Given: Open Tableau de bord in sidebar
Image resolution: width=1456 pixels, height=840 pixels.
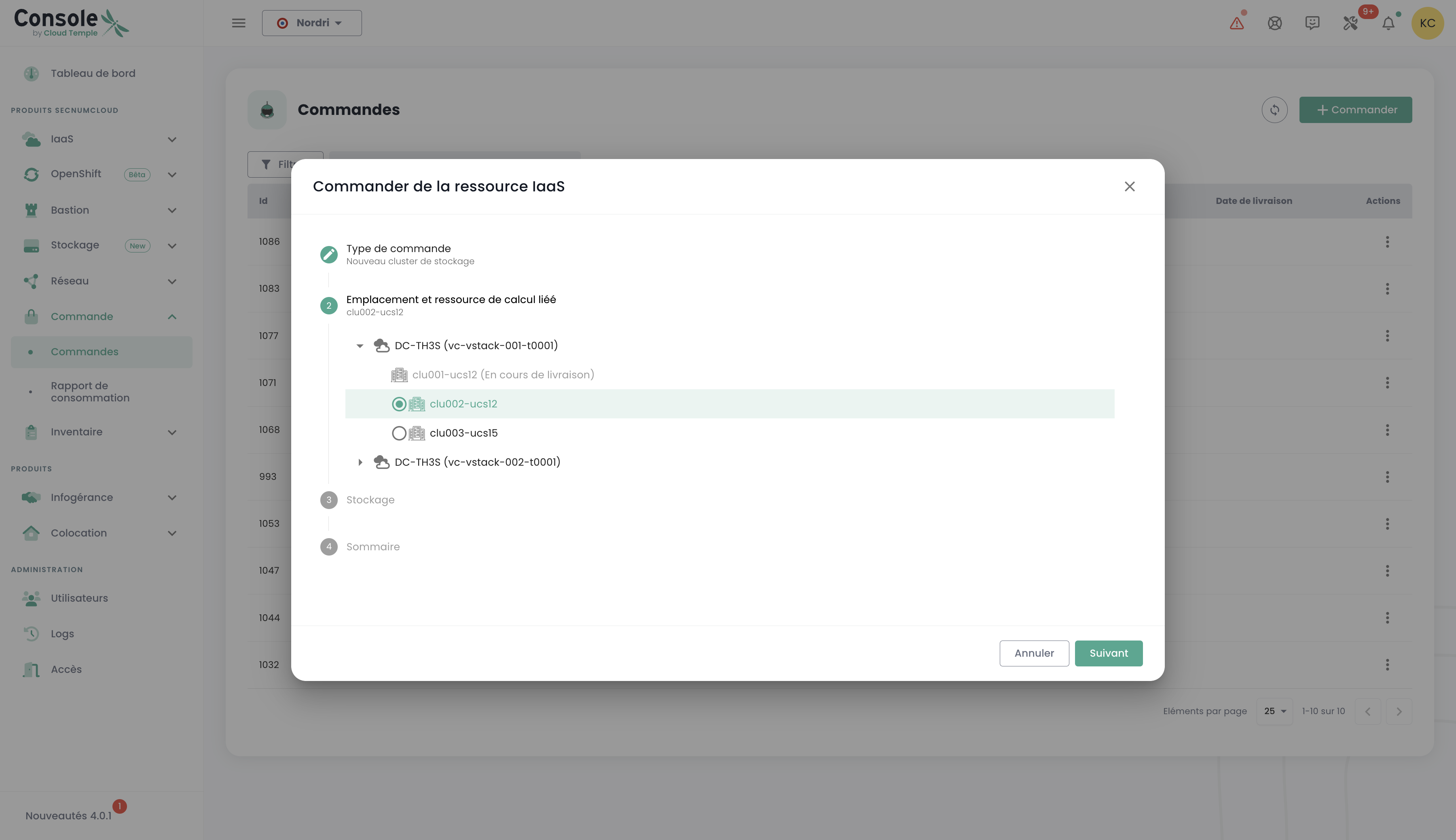Looking at the screenshot, I should (93, 73).
